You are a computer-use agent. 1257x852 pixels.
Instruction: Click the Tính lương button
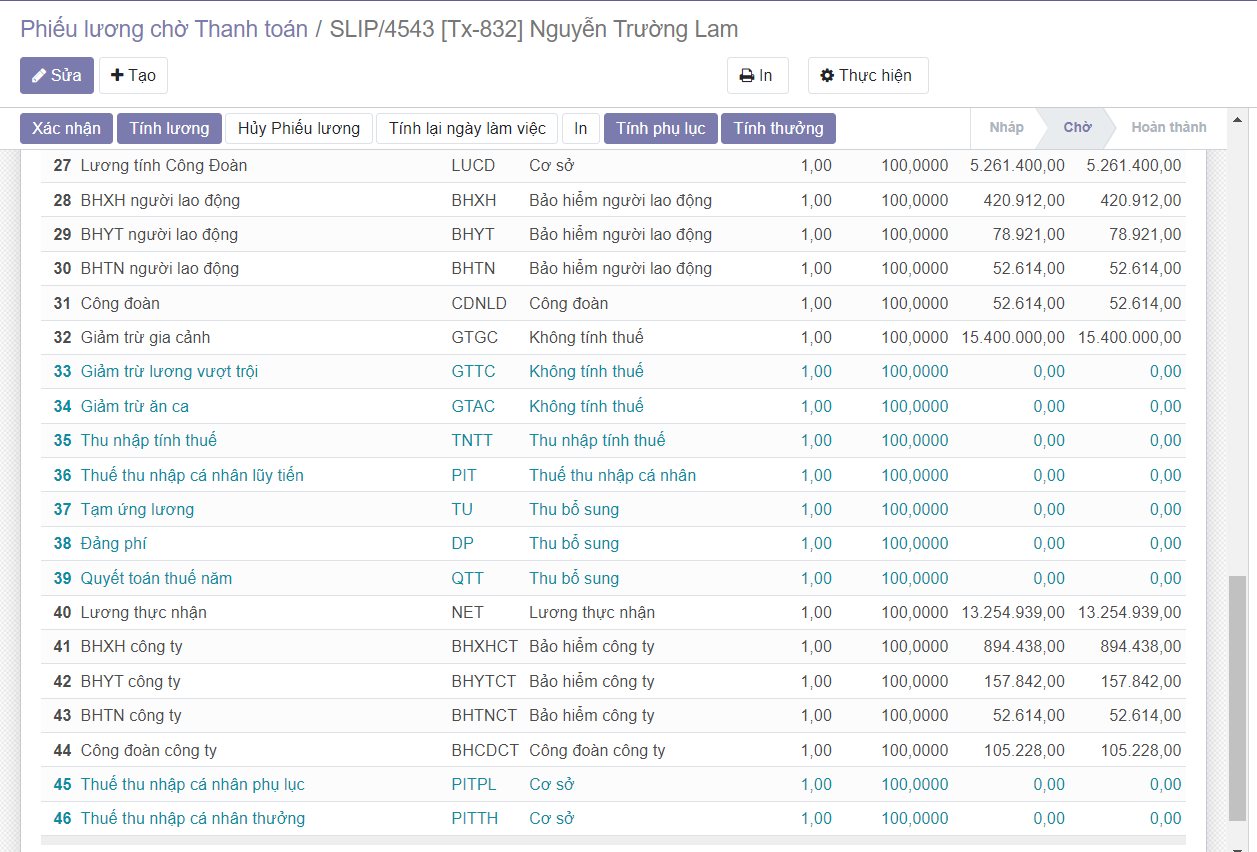pos(169,128)
